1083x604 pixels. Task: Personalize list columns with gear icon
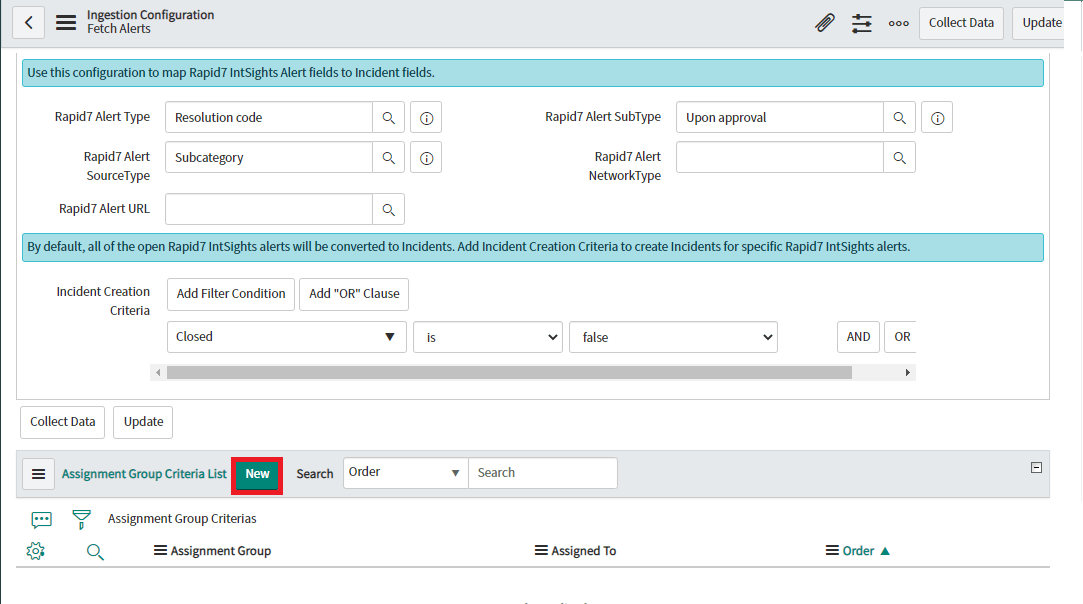36,551
